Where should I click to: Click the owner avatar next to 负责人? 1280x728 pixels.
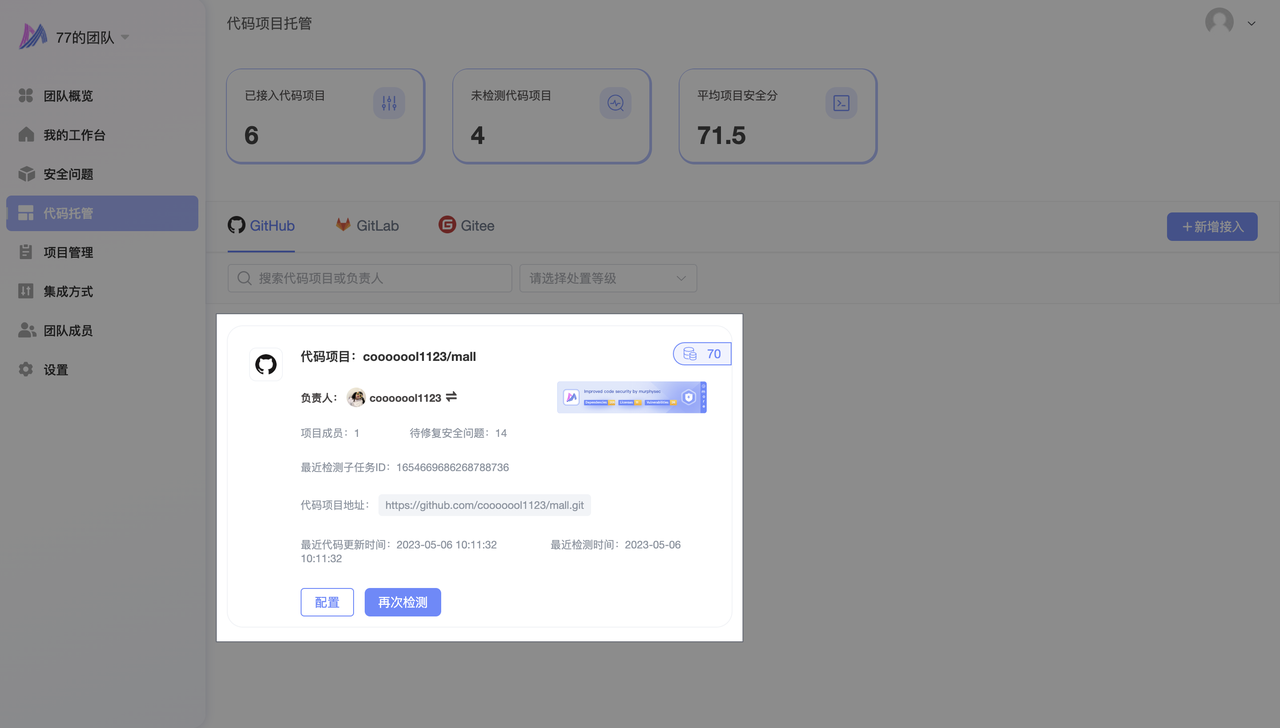(356, 398)
